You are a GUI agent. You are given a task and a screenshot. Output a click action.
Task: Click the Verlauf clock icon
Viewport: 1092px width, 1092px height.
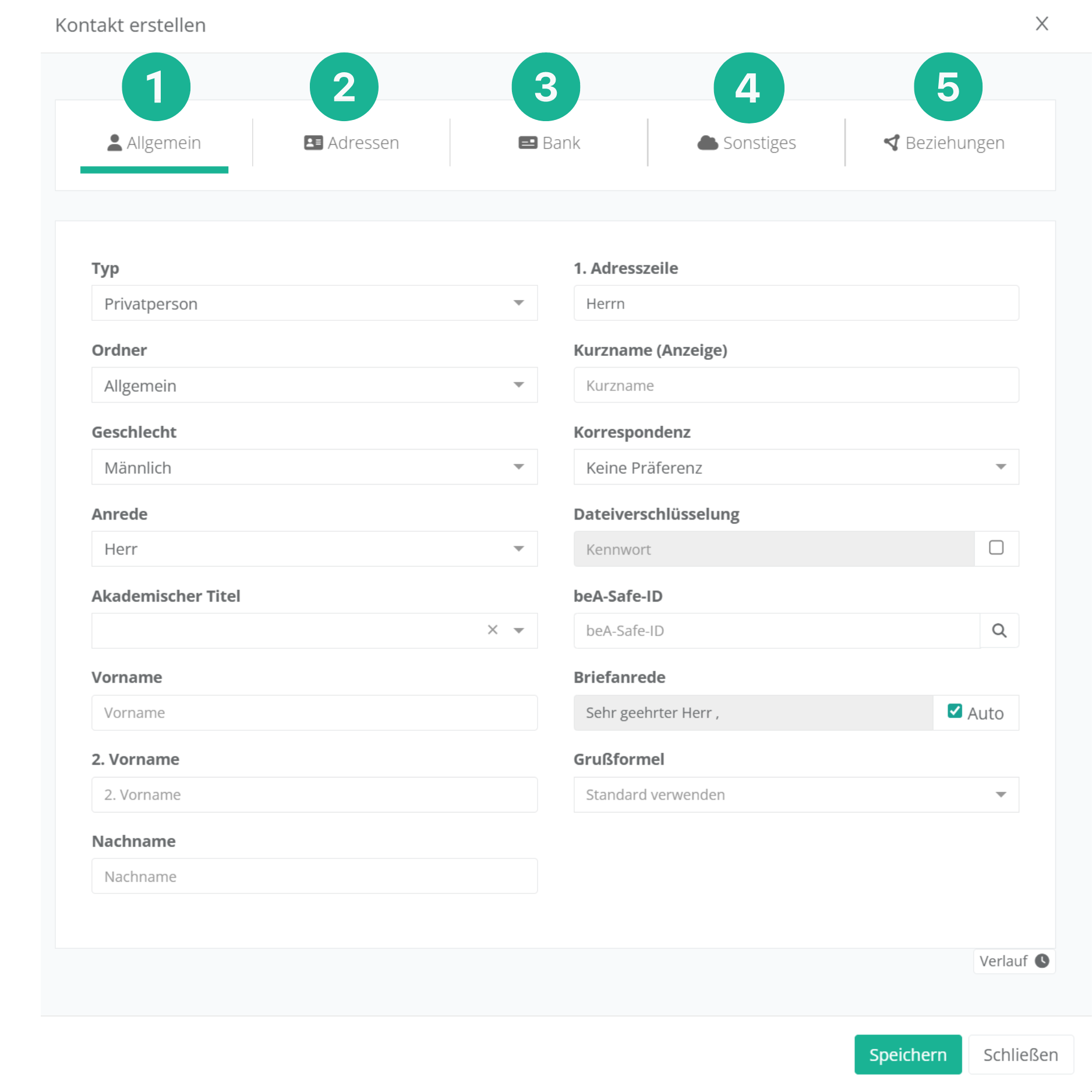pos(1042,961)
